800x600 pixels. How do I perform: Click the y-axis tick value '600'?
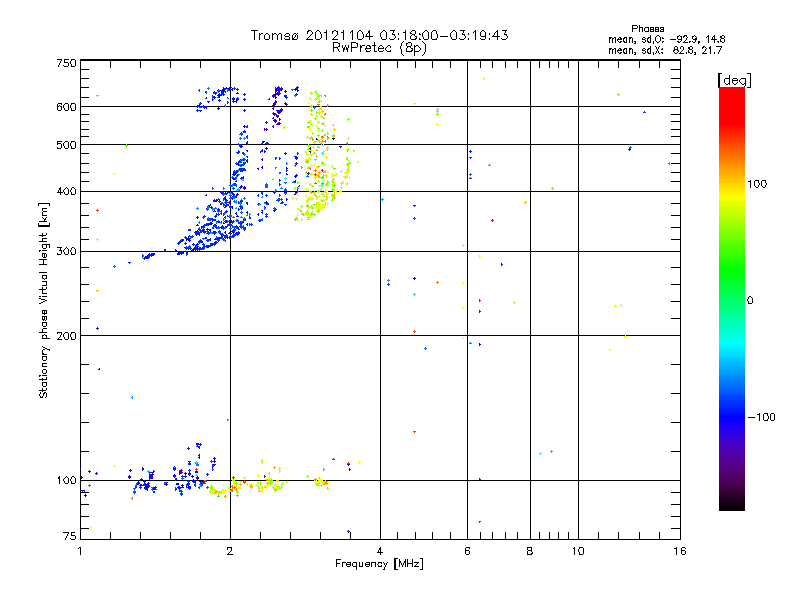[67, 107]
